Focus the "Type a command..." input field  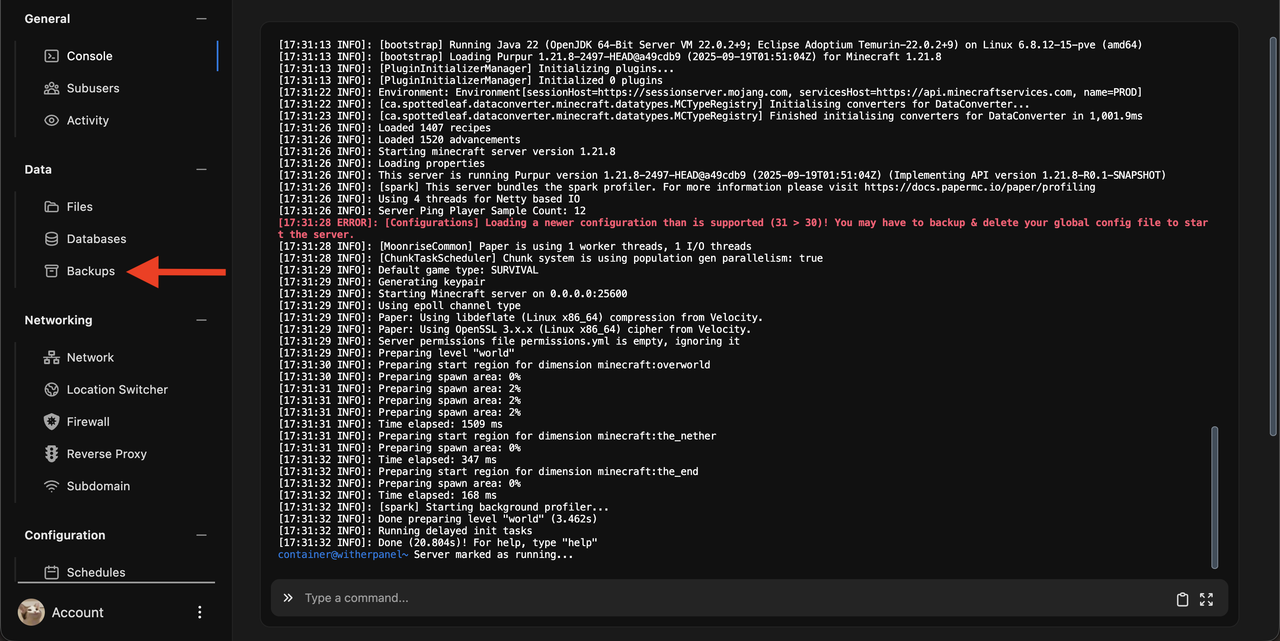[x=735, y=598]
